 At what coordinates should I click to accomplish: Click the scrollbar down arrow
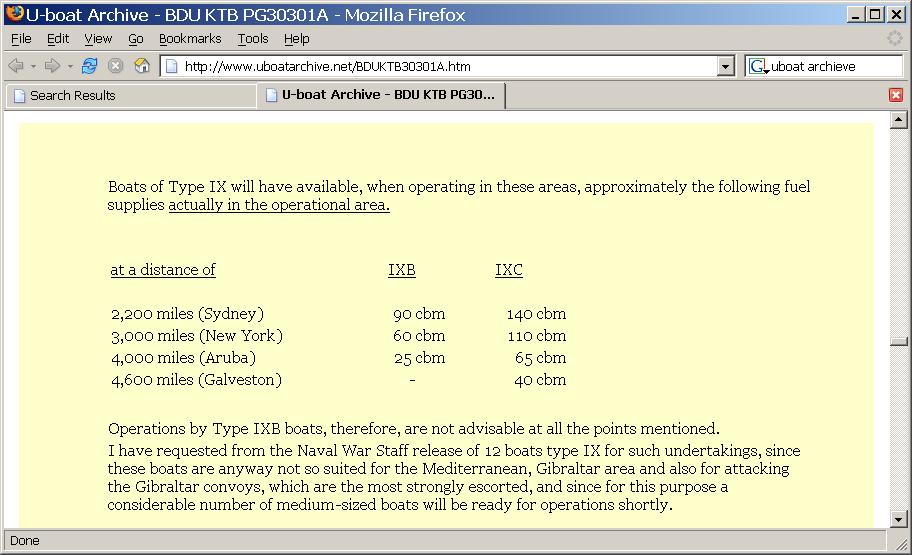coord(898,520)
